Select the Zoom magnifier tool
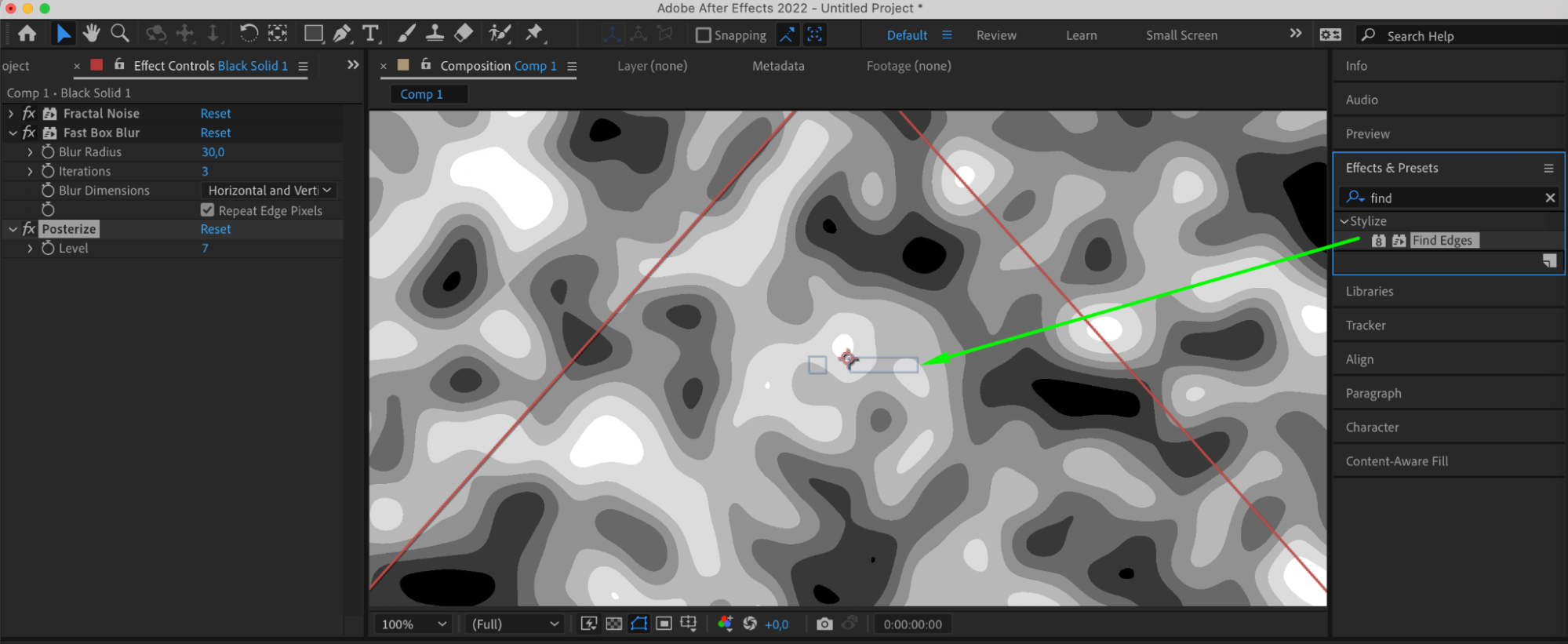The height and width of the screenshot is (644, 1568). click(x=120, y=33)
